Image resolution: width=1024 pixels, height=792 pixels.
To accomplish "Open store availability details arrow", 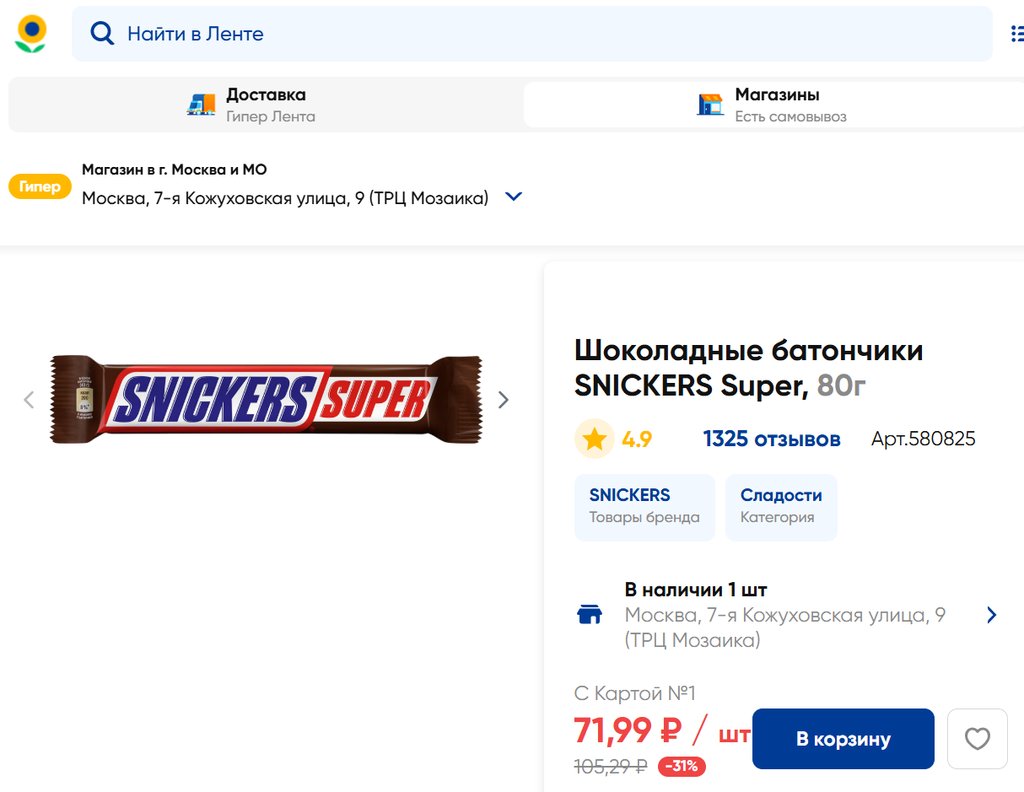I will [x=991, y=615].
